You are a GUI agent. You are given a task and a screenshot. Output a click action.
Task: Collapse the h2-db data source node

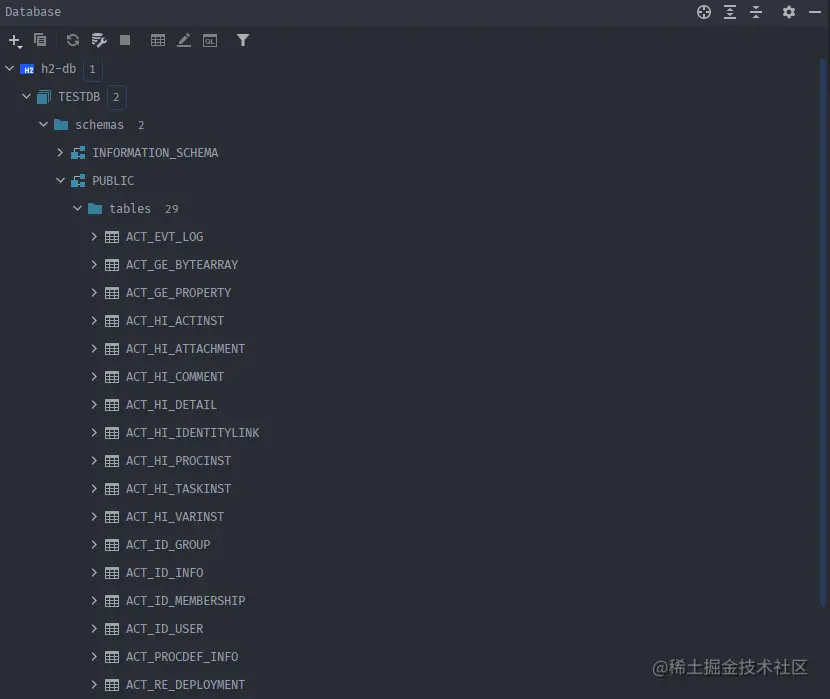click(x=10, y=68)
